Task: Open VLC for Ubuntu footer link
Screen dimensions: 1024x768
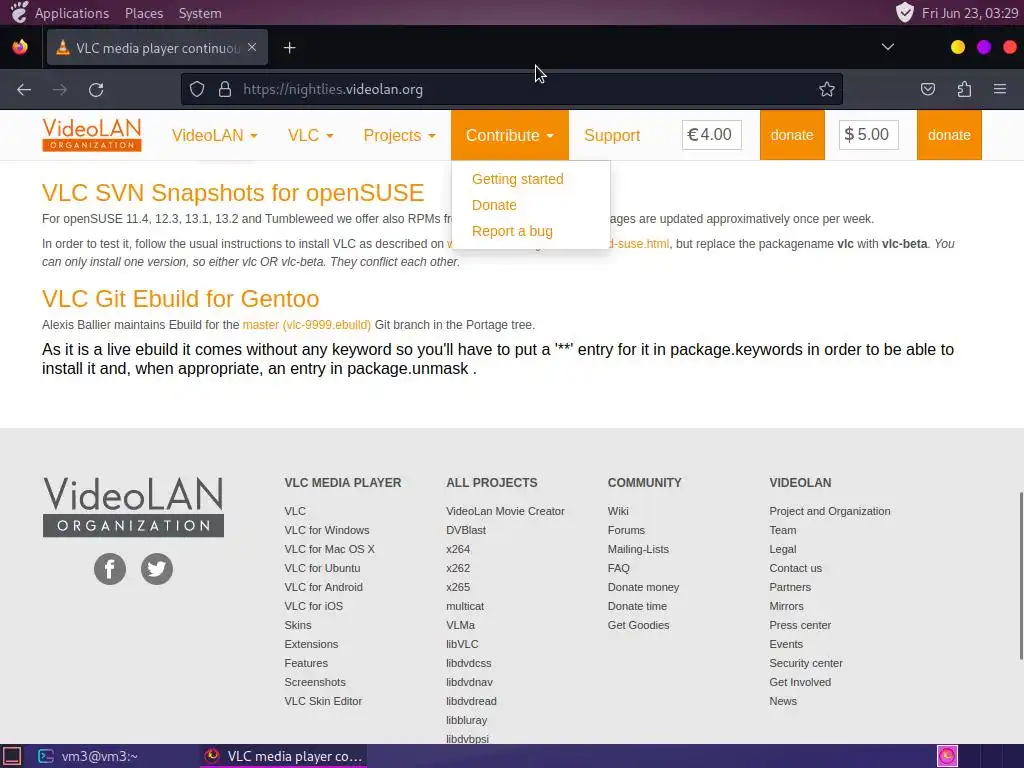Action: click(322, 568)
